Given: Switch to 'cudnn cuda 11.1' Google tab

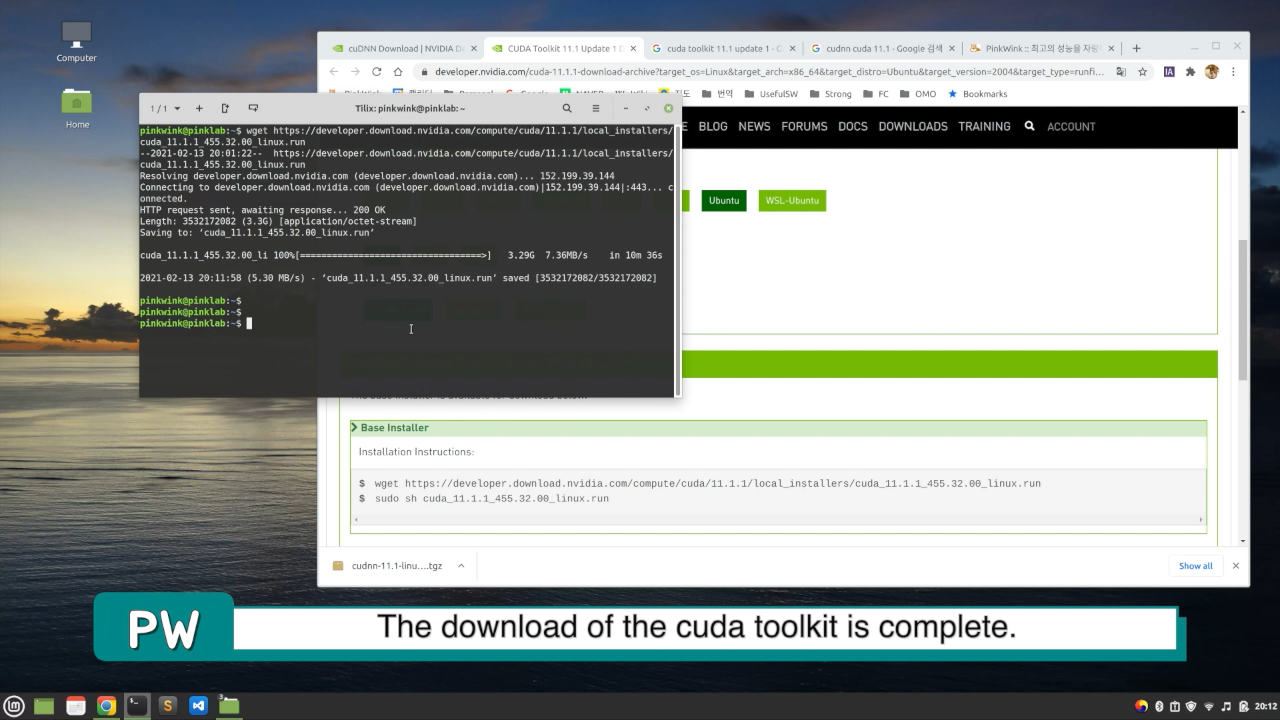Looking at the screenshot, I should click(885, 48).
